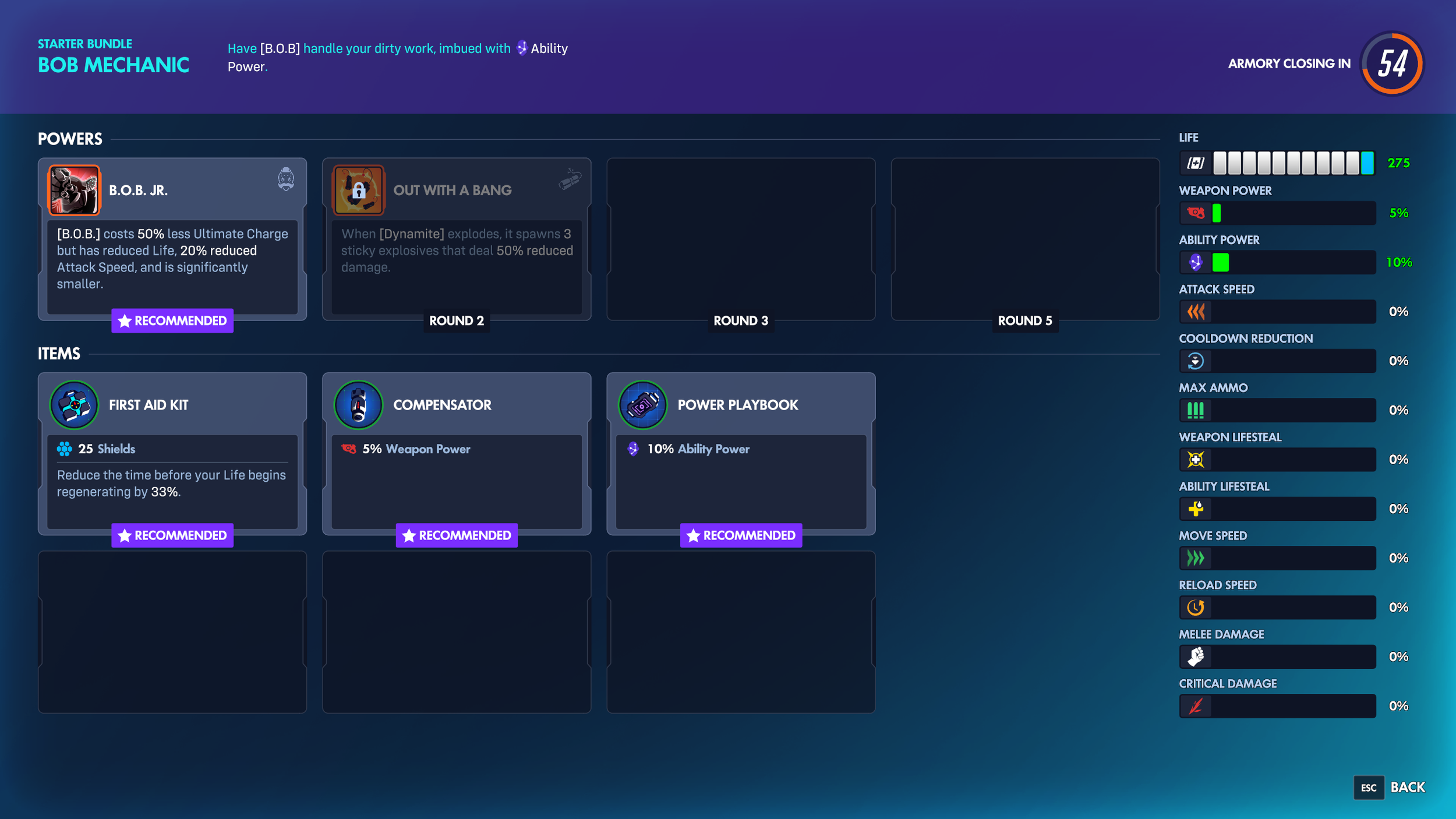Click Recommended badge under Compensator

pyautogui.click(x=457, y=535)
